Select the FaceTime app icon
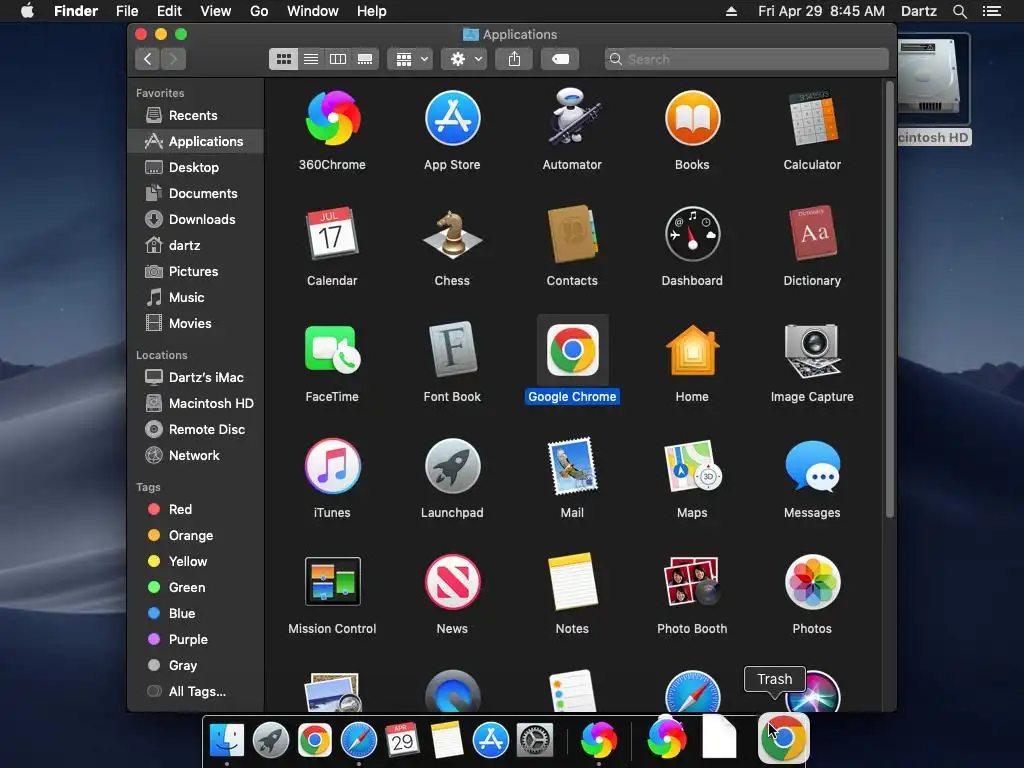The image size is (1024, 768). (x=332, y=350)
